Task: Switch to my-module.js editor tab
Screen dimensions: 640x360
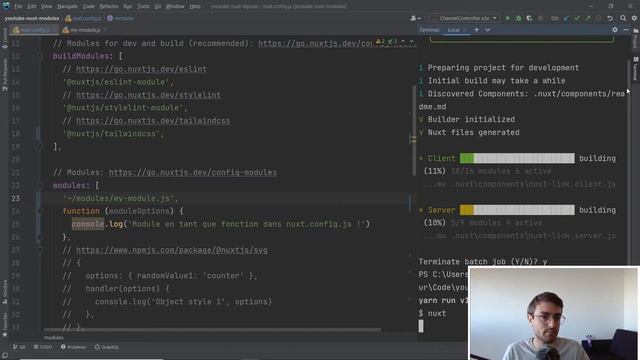Action: tap(85, 30)
